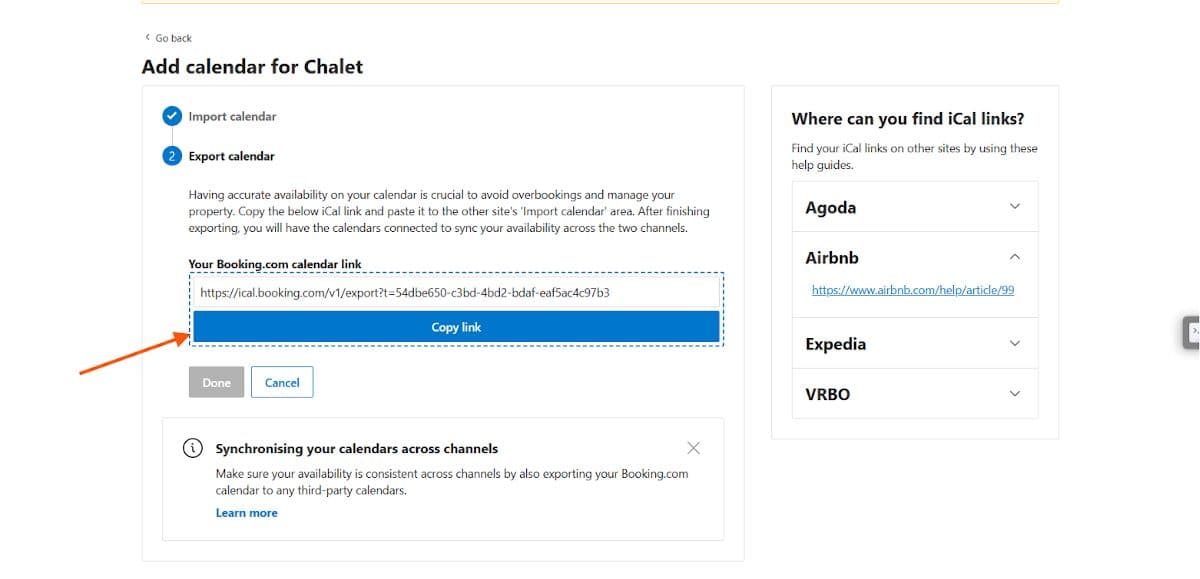Click the info circle icon in sync notice

pyautogui.click(x=193, y=448)
